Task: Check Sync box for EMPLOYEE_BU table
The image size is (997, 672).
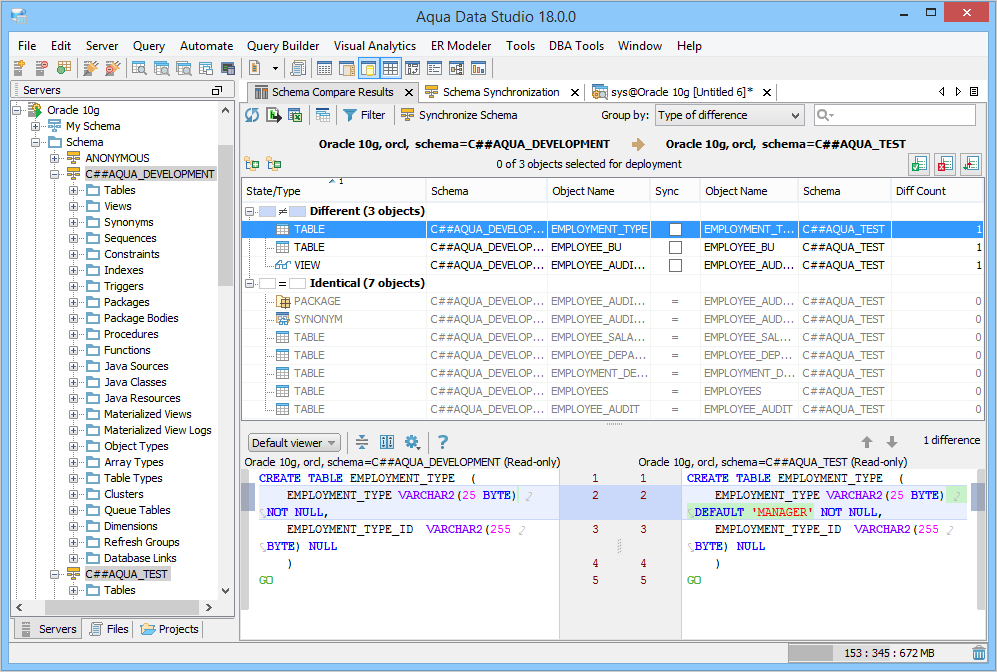Action: coord(675,247)
